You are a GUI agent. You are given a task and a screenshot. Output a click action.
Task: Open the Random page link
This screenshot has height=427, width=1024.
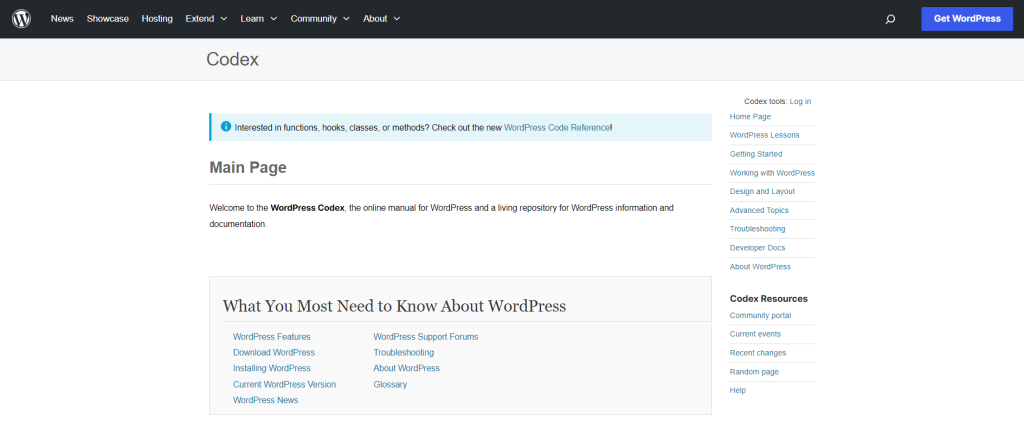(x=754, y=371)
